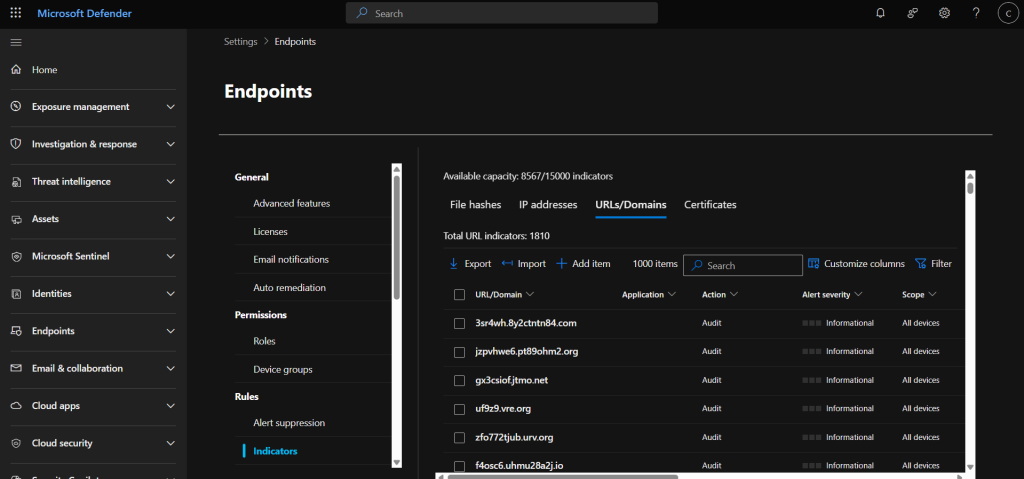Click the top Microsoft Defender search field

[502, 13]
